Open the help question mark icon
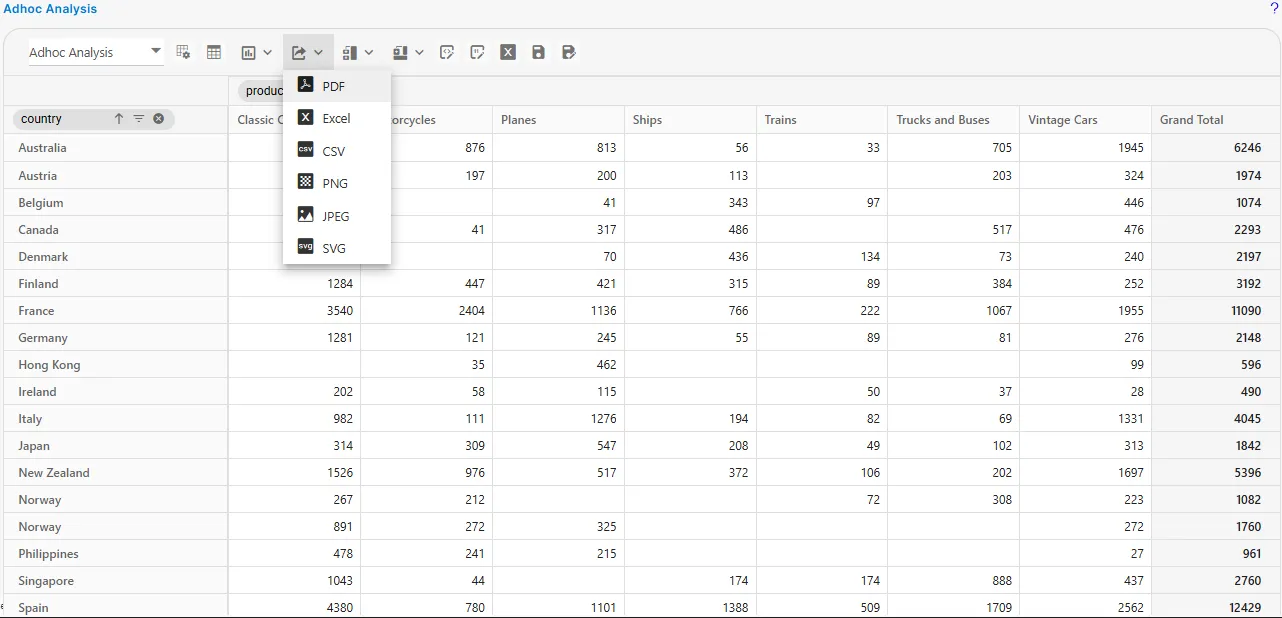 click(1274, 8)
